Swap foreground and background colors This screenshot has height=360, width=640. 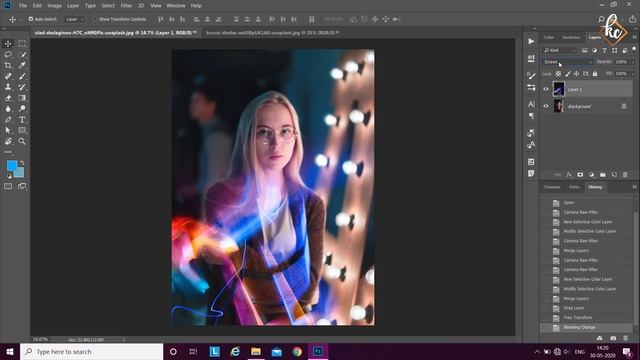coord(22,162)
